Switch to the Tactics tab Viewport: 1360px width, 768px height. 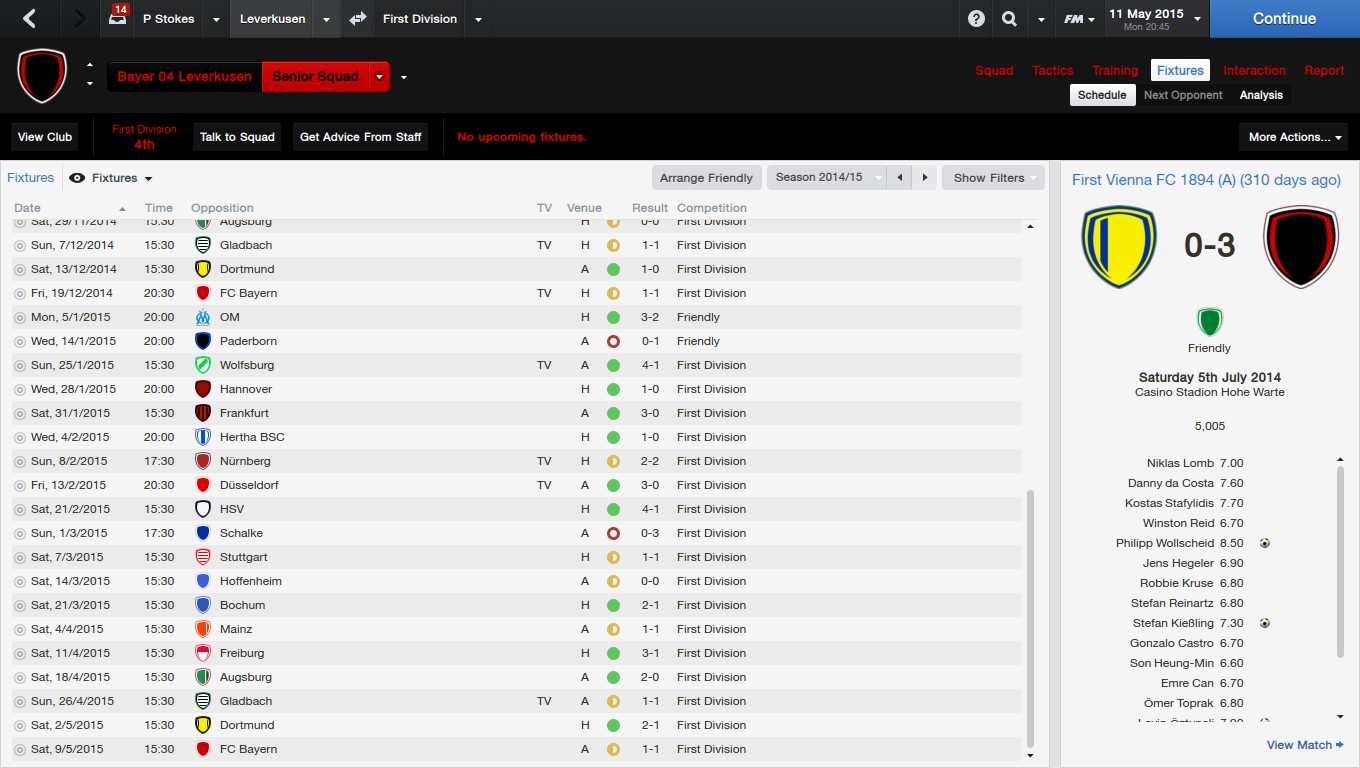click(1052, 70)
